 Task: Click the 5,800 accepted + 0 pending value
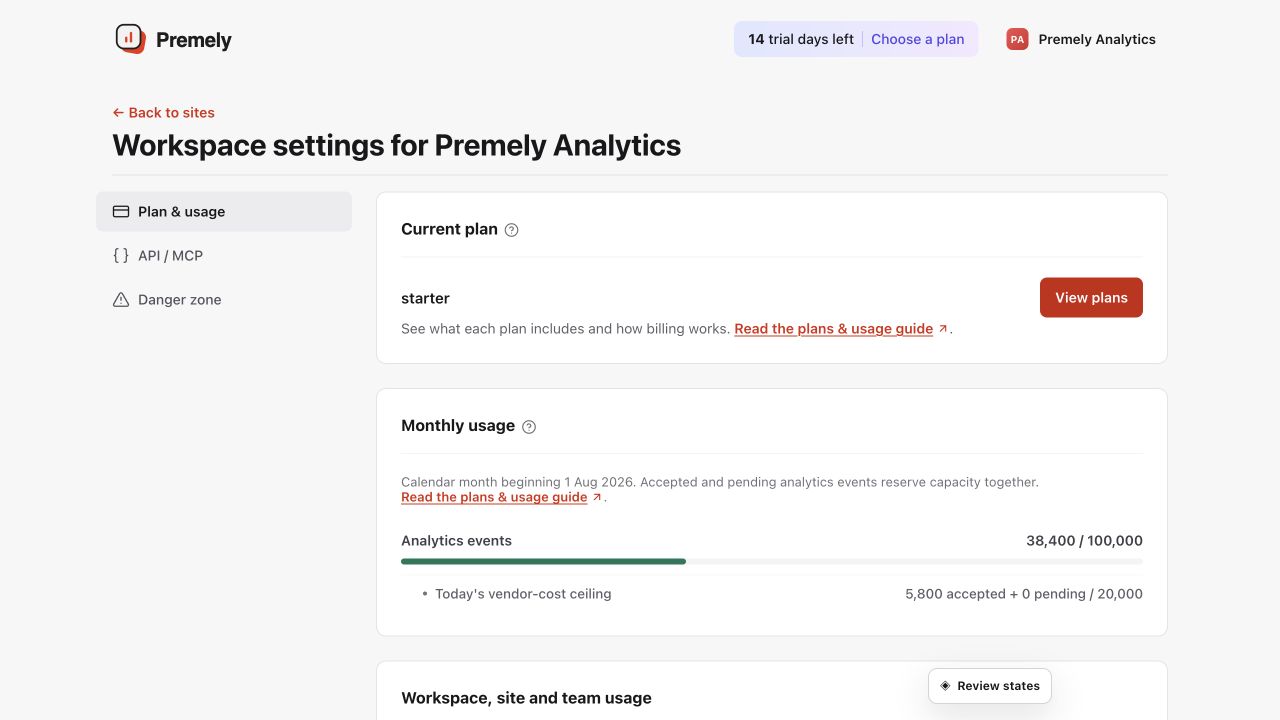(x=1024, y=594)
